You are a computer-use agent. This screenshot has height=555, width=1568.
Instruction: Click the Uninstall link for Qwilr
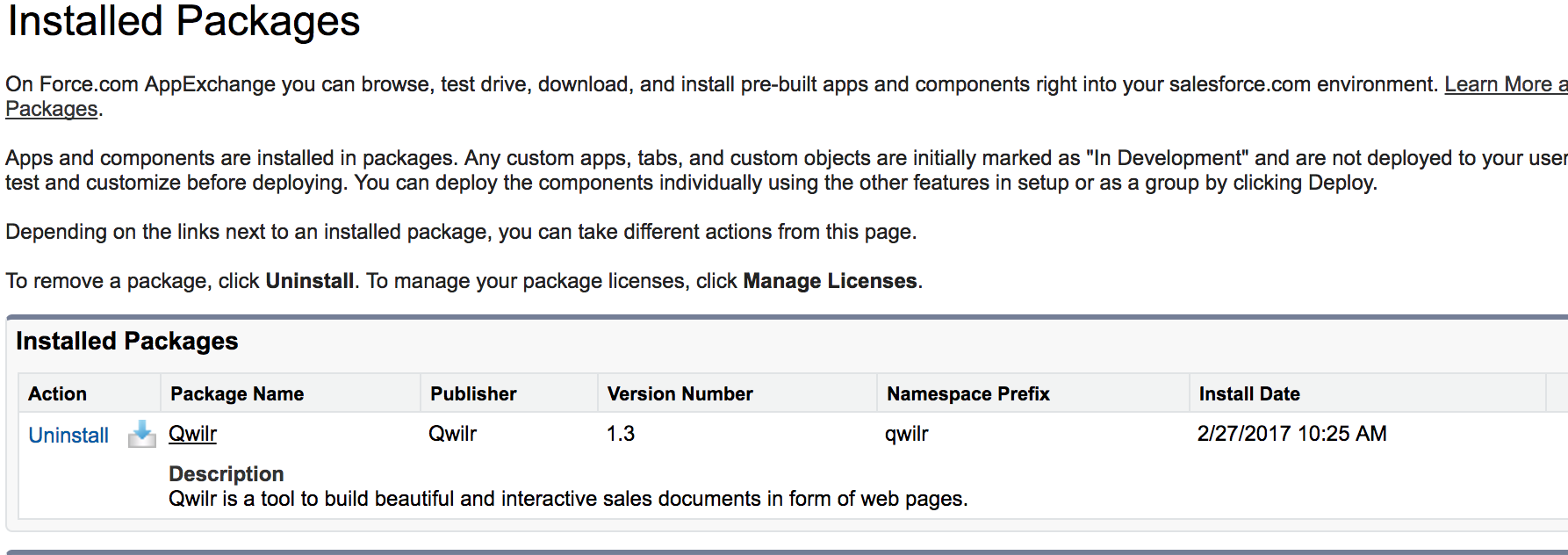pyautogui.click(x=68, y=436)
